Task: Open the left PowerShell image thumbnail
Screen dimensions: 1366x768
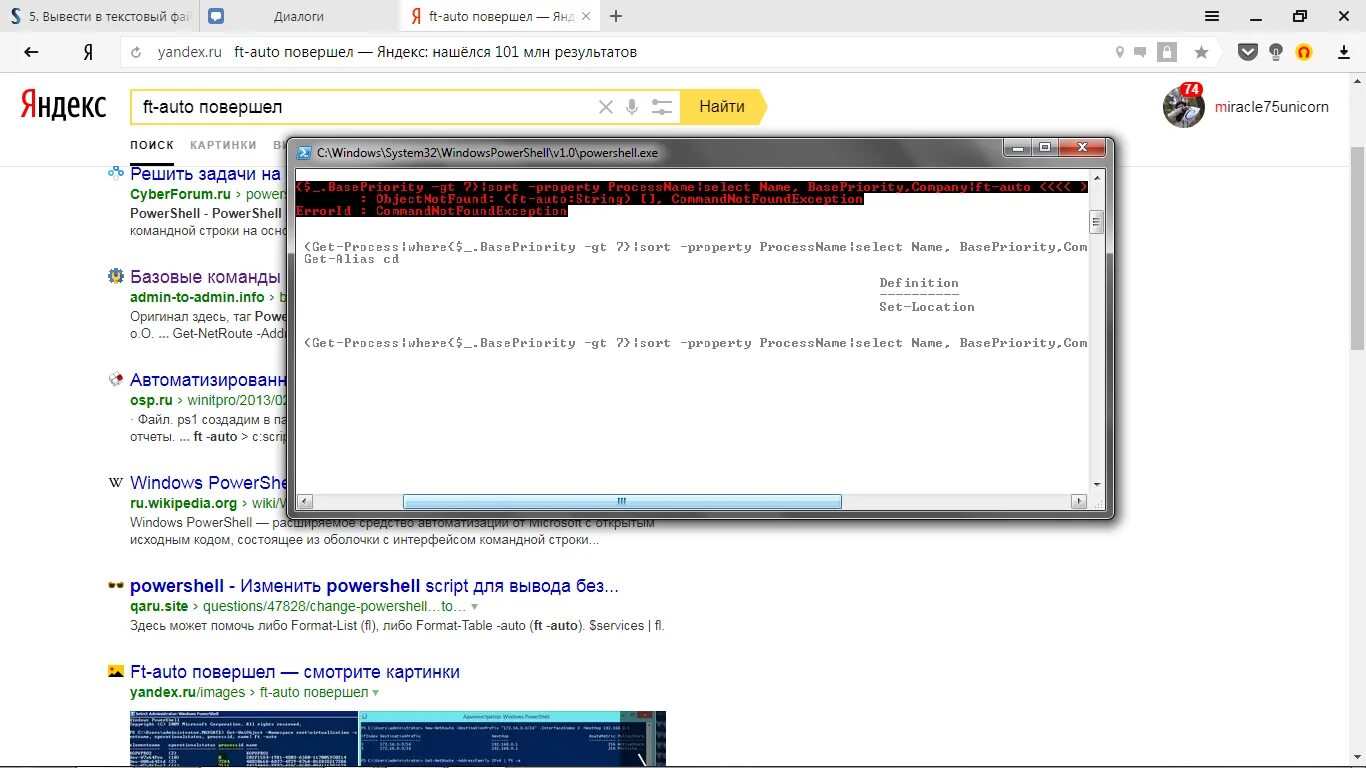Action: pyautogui.click(x=244, y=740)
